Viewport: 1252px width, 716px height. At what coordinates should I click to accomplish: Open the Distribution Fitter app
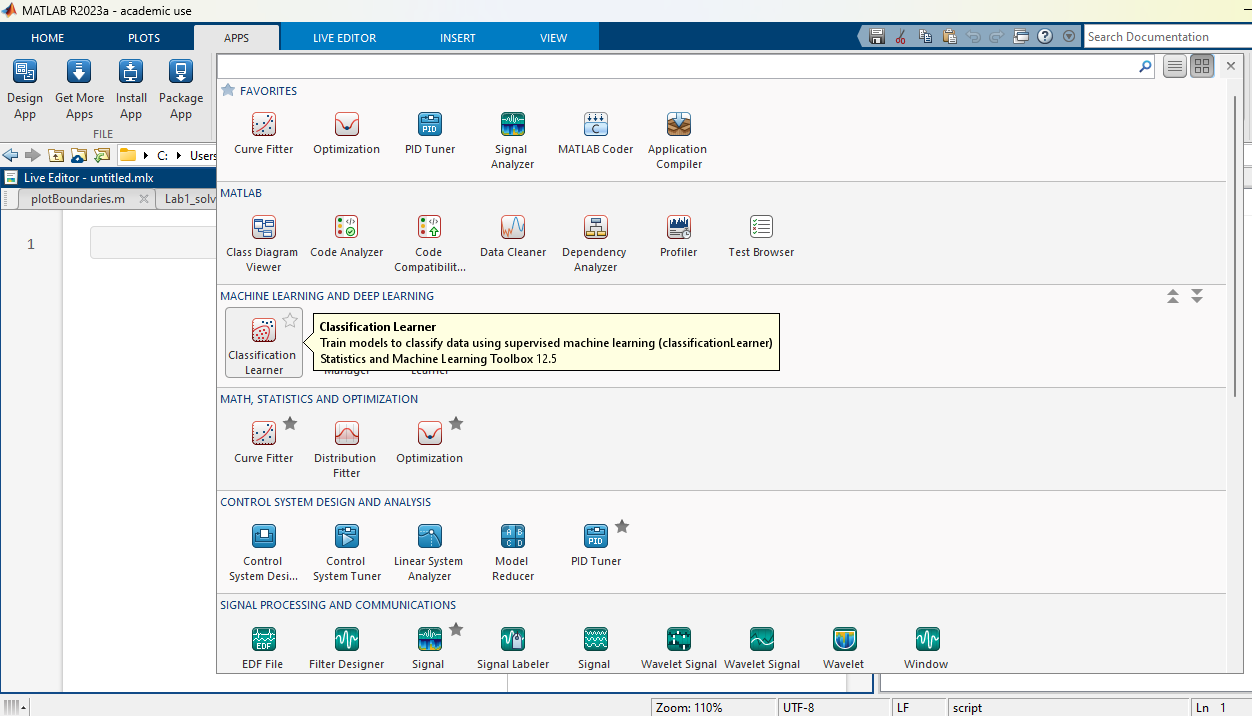coord(346,435)
